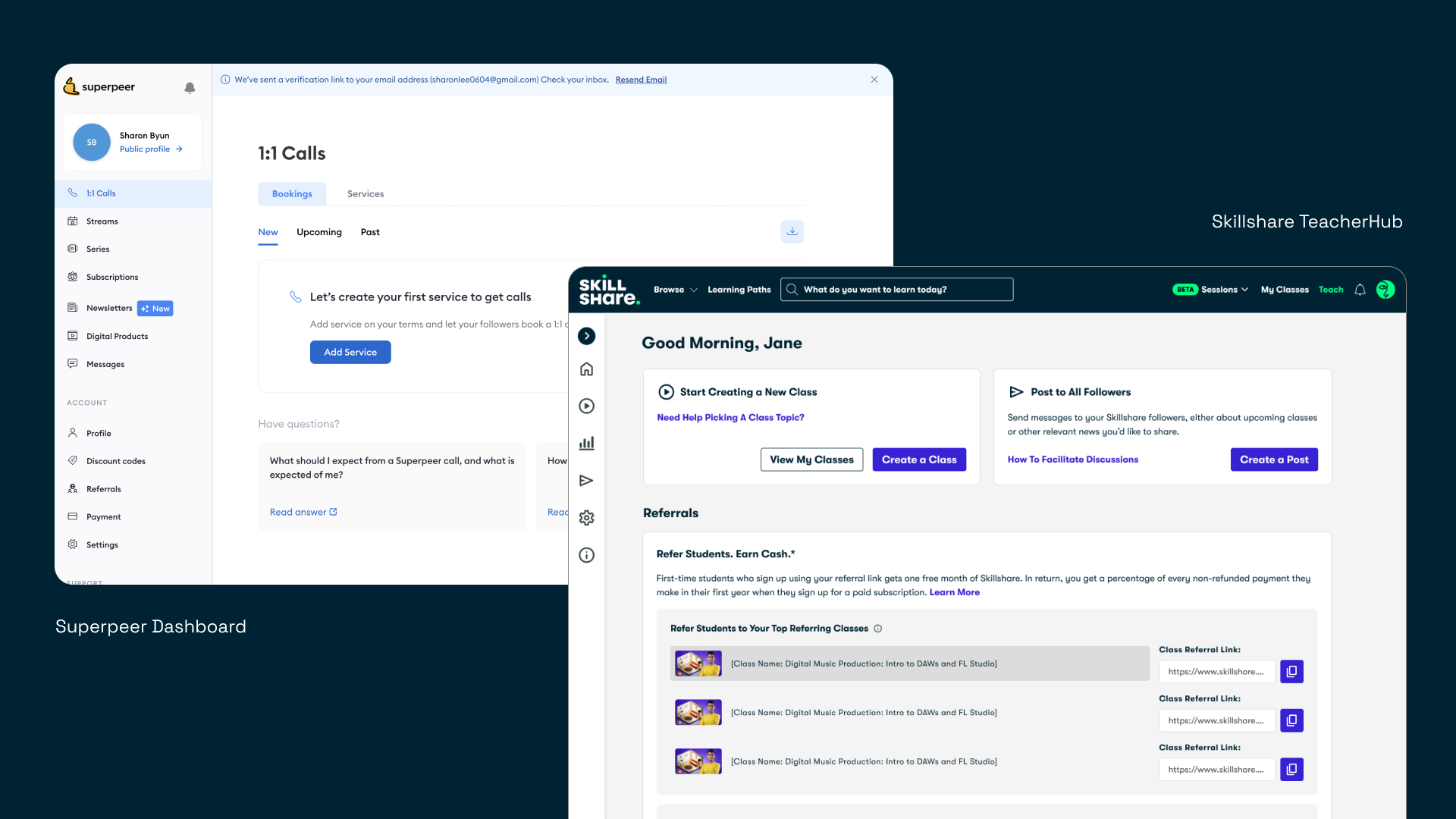The width and height of the screenshot is (1456, 819).
Task: Click info icon beside Top Referring Classes
Action: click(877, 629)
